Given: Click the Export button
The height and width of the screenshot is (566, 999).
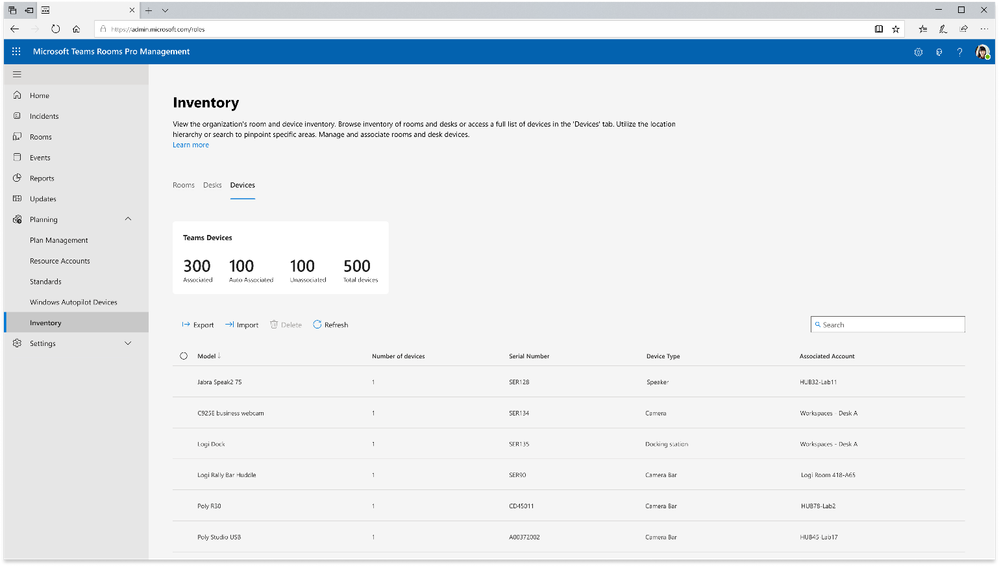Looking at the screenshot, I should point(198,324).
